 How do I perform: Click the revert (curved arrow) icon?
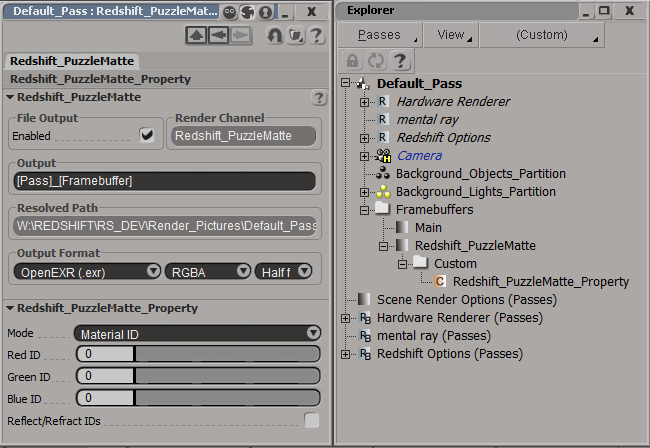pos(274,36)
